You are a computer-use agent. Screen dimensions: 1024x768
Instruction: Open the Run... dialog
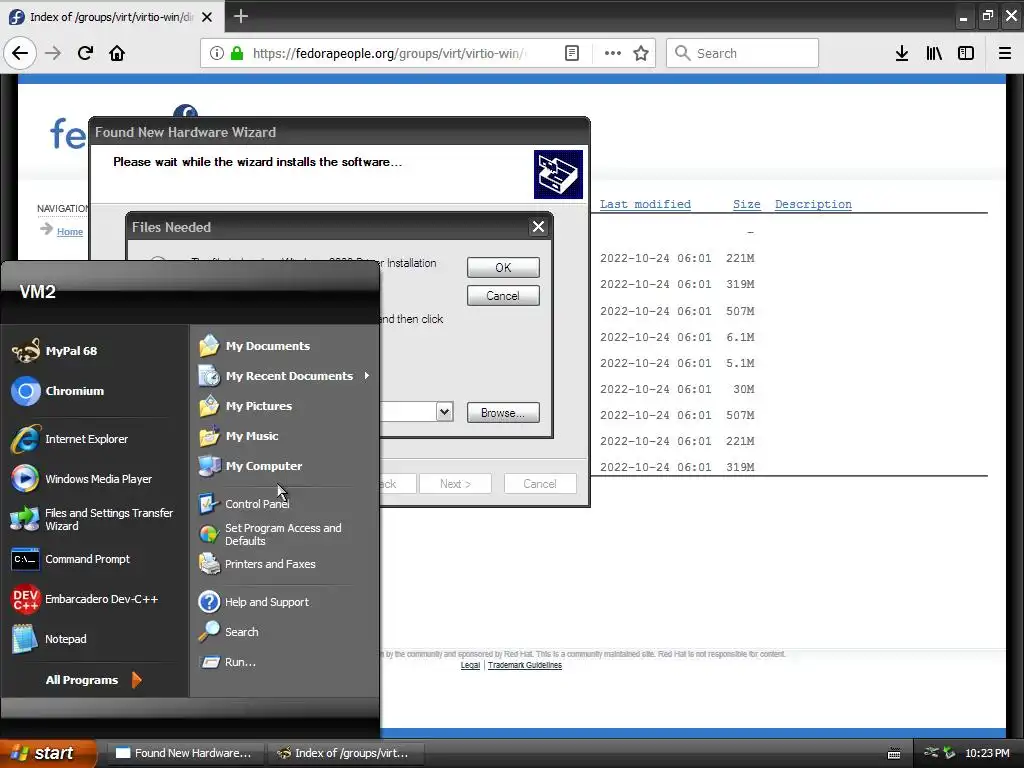[x=228, y=662]
